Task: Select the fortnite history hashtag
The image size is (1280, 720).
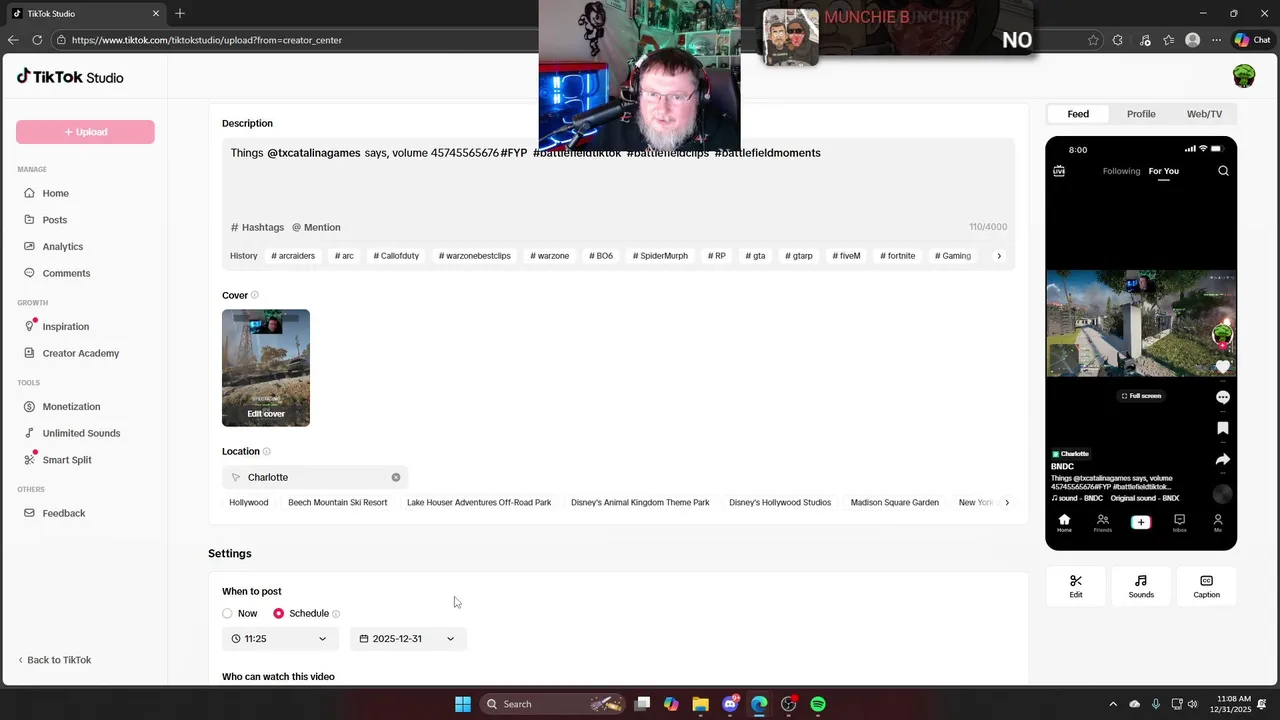Action: pyautogui.click(x=897, y=256)
